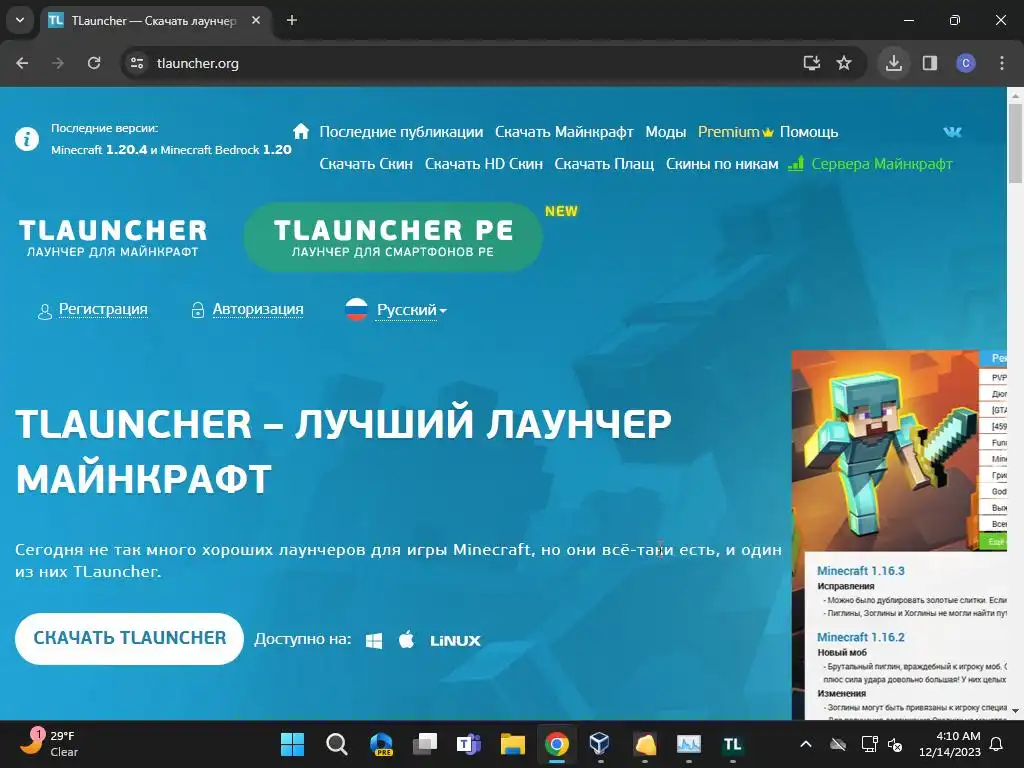Open the VK social icon
This screenshot has width=1024, height=768.
click(952, 132)
